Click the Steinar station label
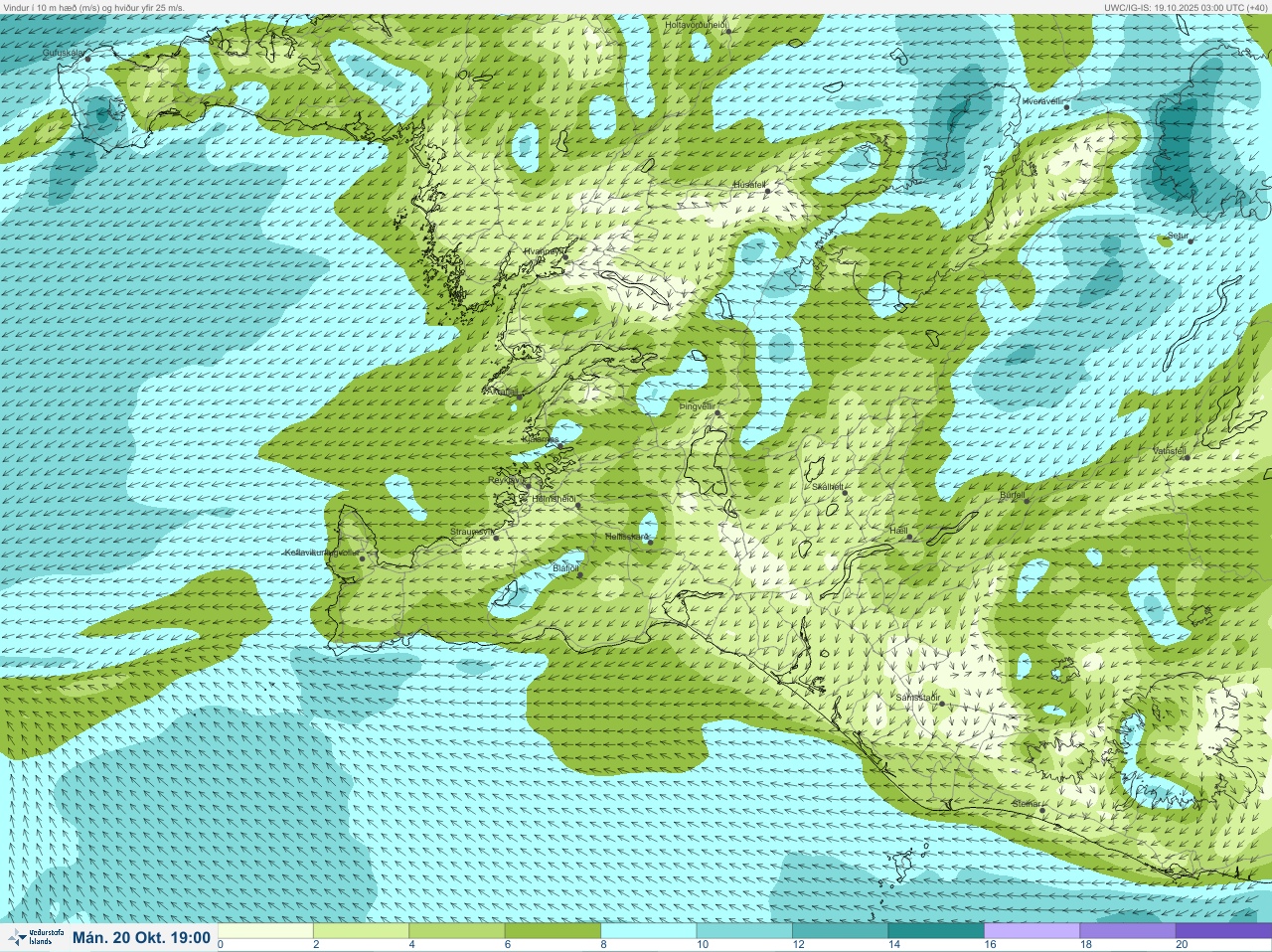The height and width of the screenshot is (952, 1272). coord(1026,803)
